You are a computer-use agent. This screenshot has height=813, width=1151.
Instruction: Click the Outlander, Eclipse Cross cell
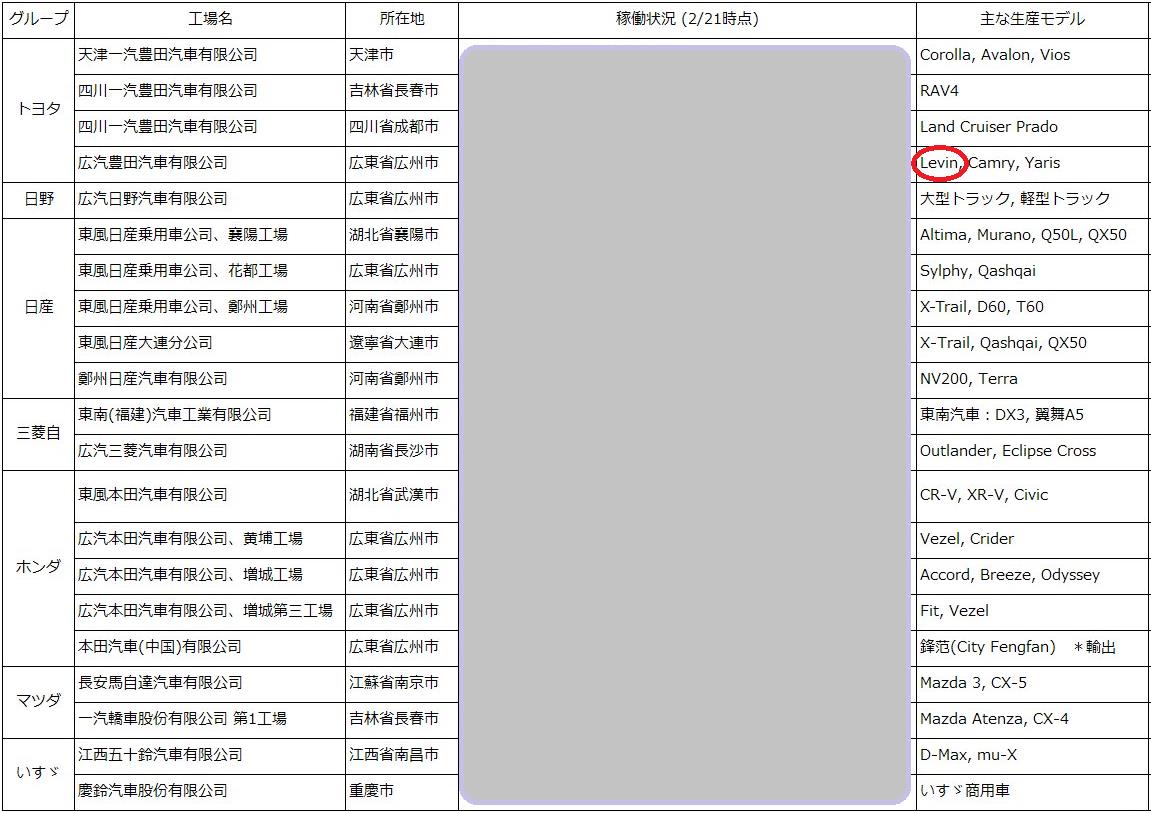pyautogui.click(x=1033, y=451)
